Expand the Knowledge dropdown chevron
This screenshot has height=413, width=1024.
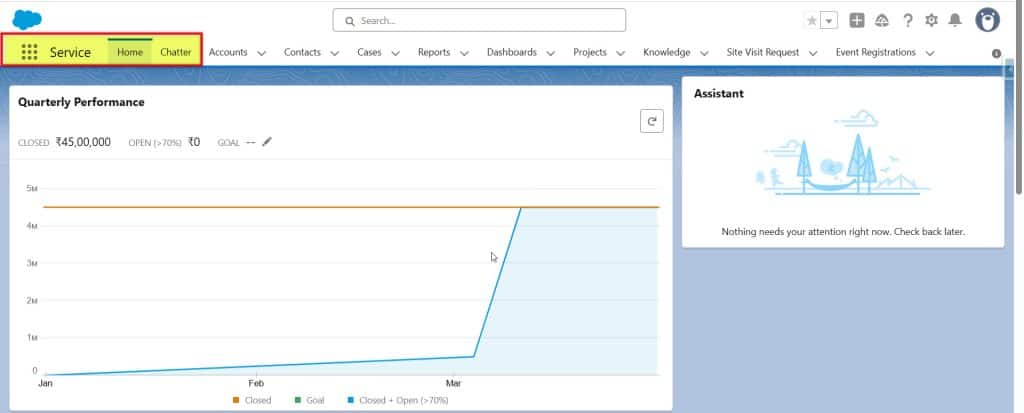(x=704, y=54)
